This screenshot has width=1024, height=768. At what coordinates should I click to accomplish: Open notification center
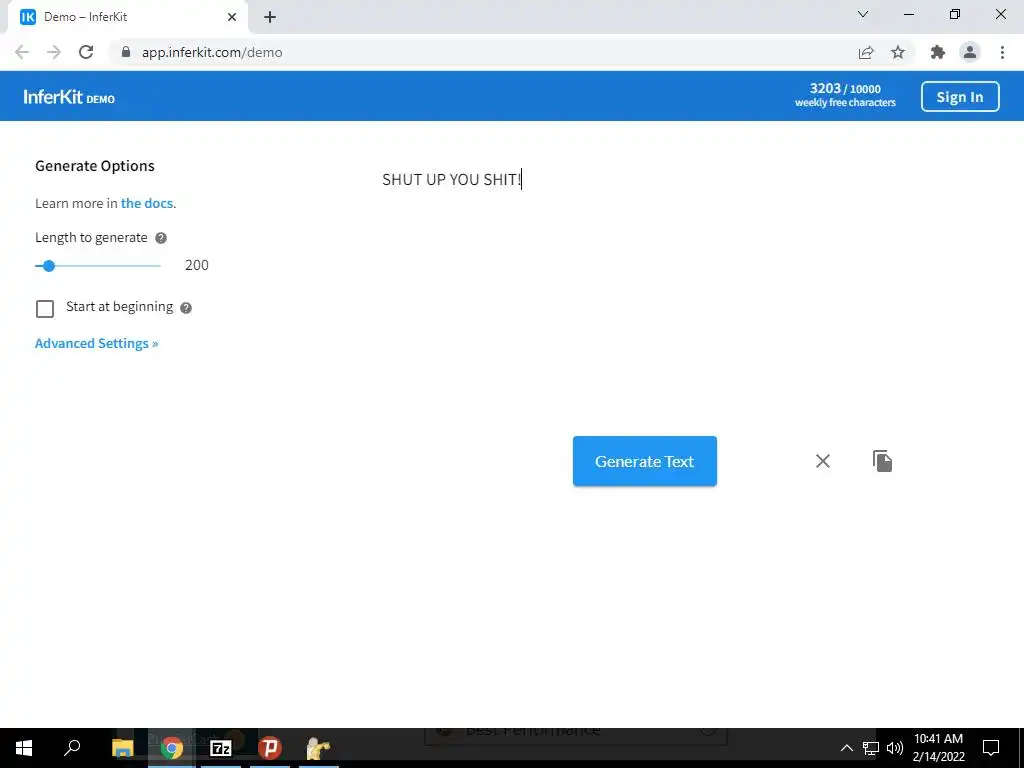[x=991, y=748]
